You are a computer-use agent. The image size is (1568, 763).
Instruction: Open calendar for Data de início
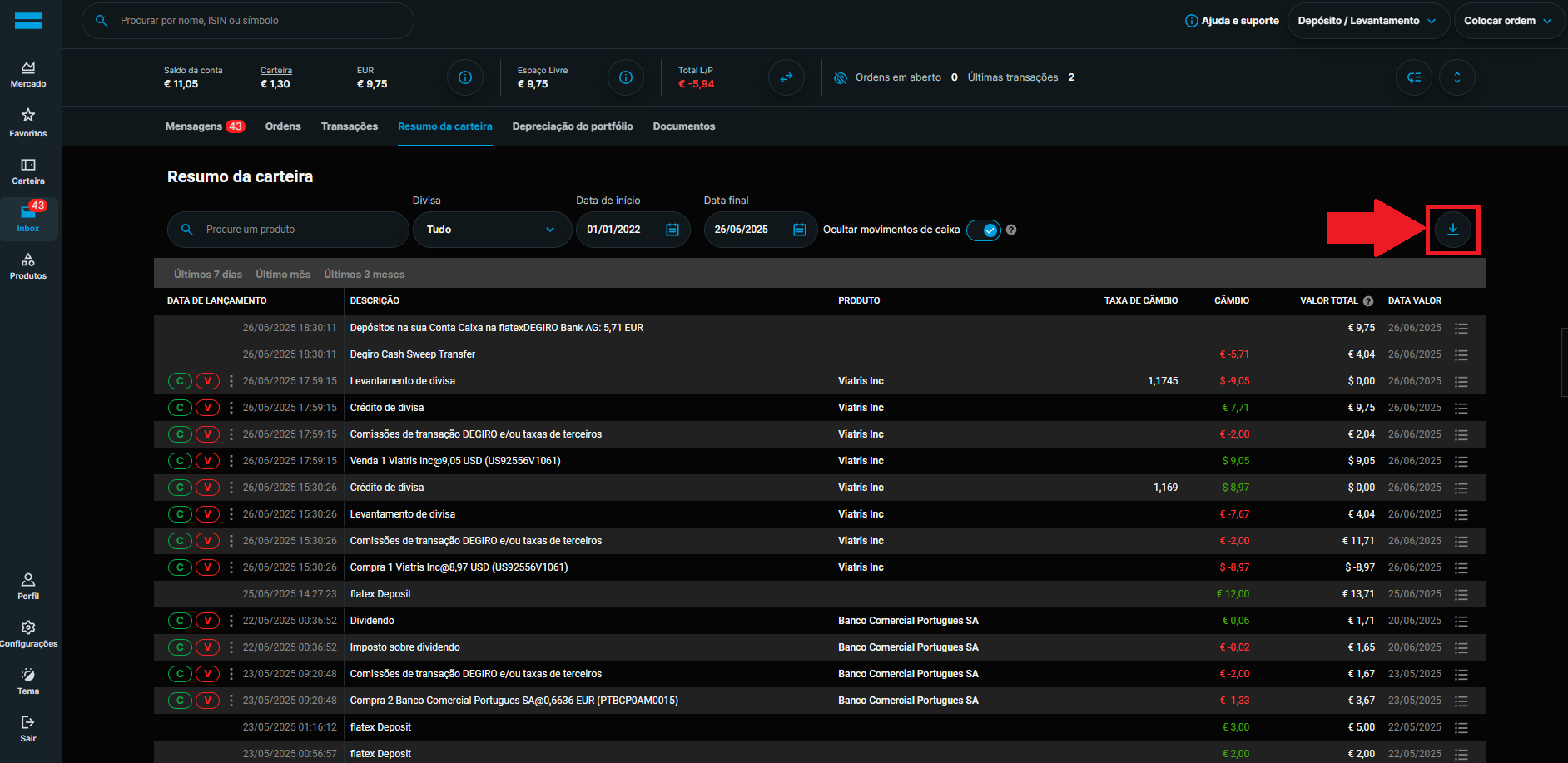(x=672, y=230)
